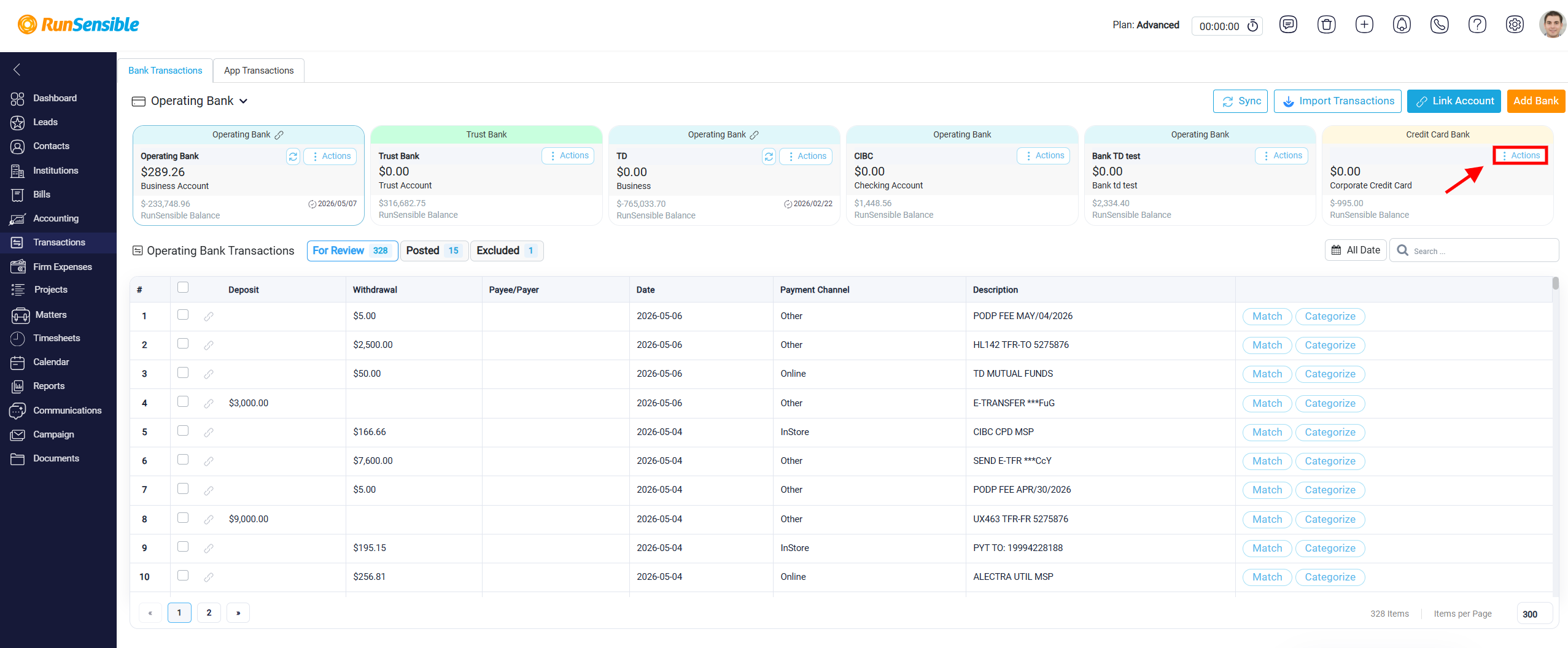The width and height of the screenshot is (1568, 648).
Task: Click the refresh icon on TD card
Action: pyautogui.click(x=769, y=156)
